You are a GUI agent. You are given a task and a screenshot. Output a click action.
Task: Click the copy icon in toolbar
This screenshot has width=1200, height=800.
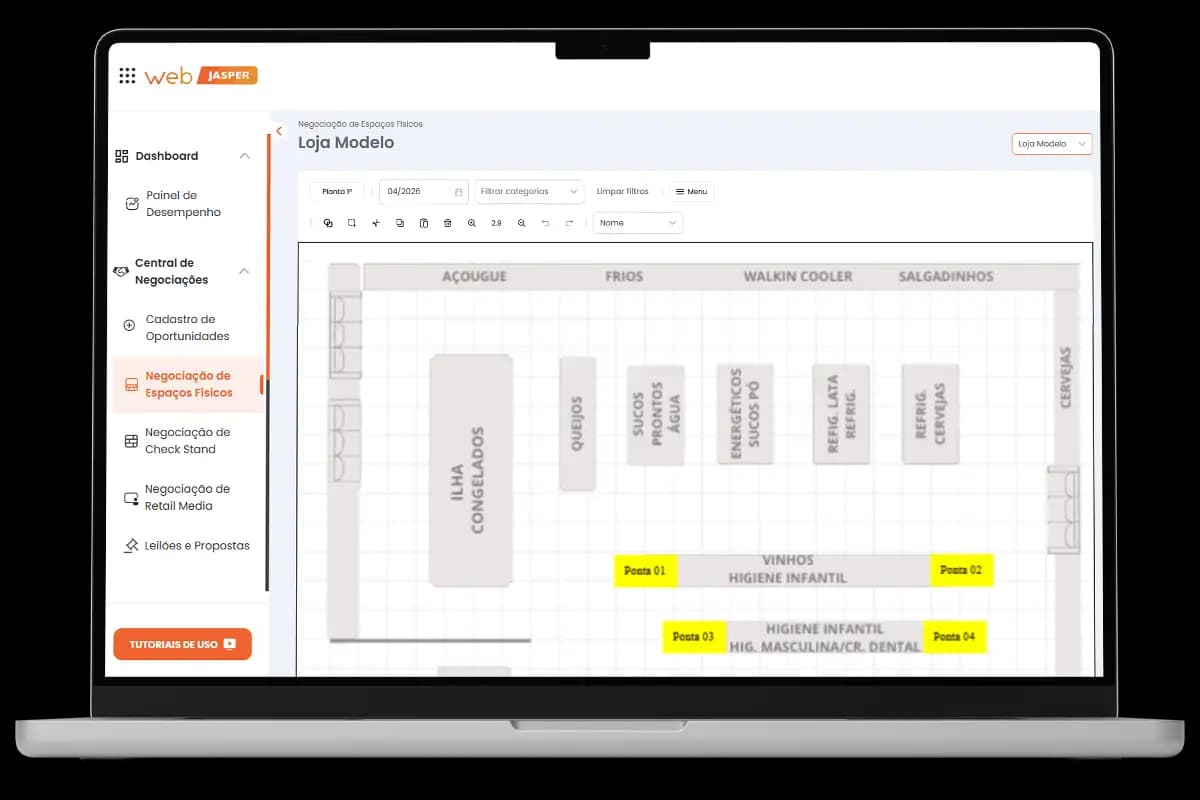[400, 223]
